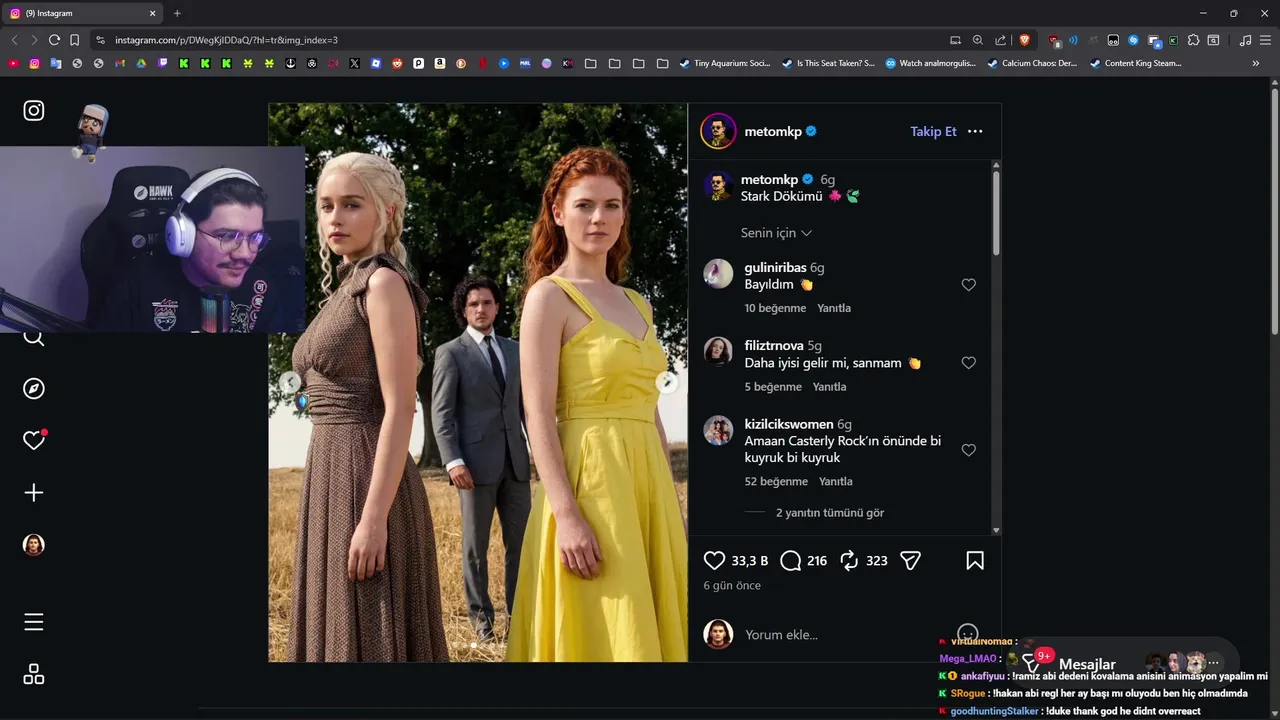Bookmark this page using toolbar bookmark icon
1280x720 pixels.
(74, 40)
